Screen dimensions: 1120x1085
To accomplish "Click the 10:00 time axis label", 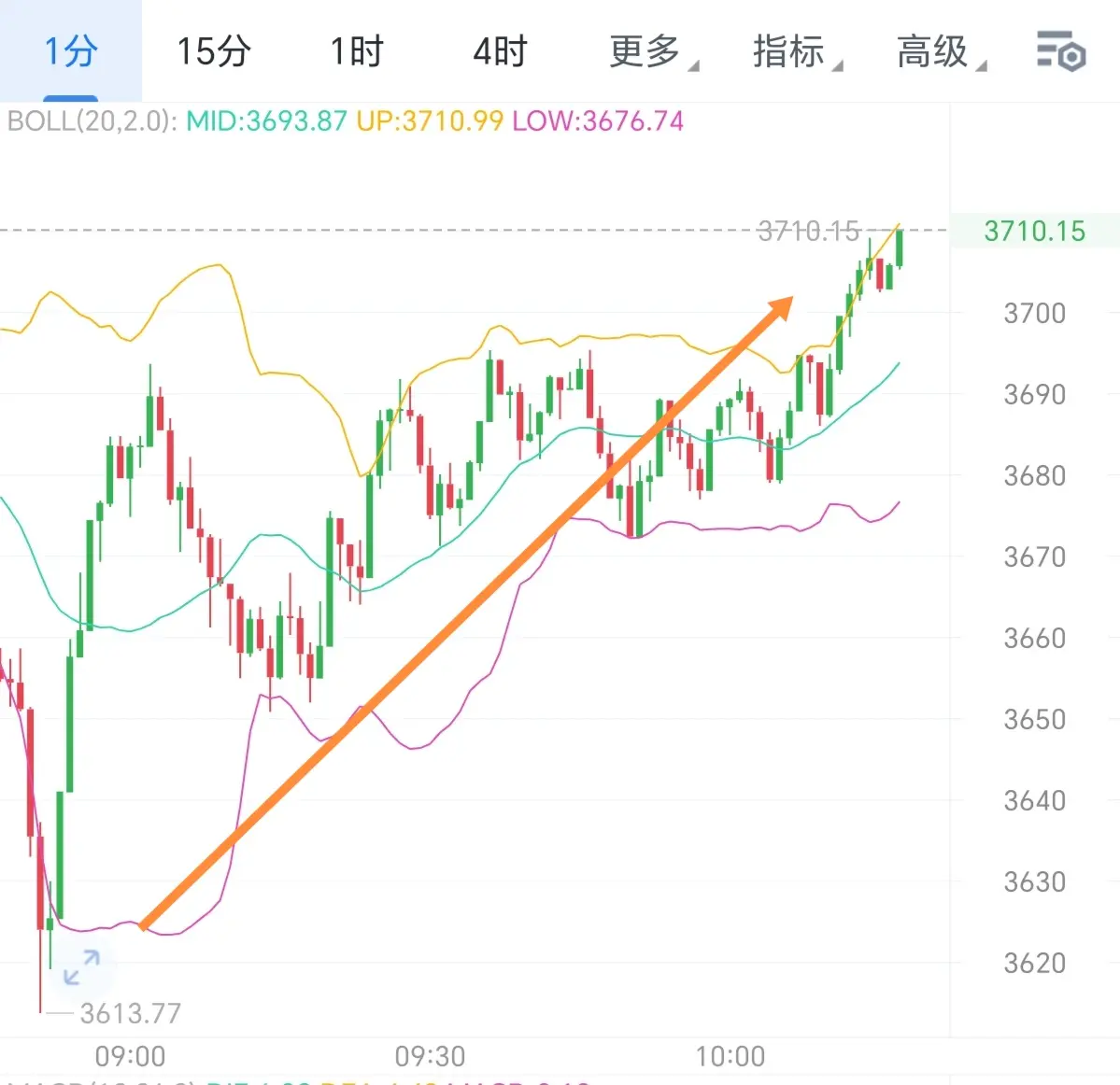I will pos(730,1056).
